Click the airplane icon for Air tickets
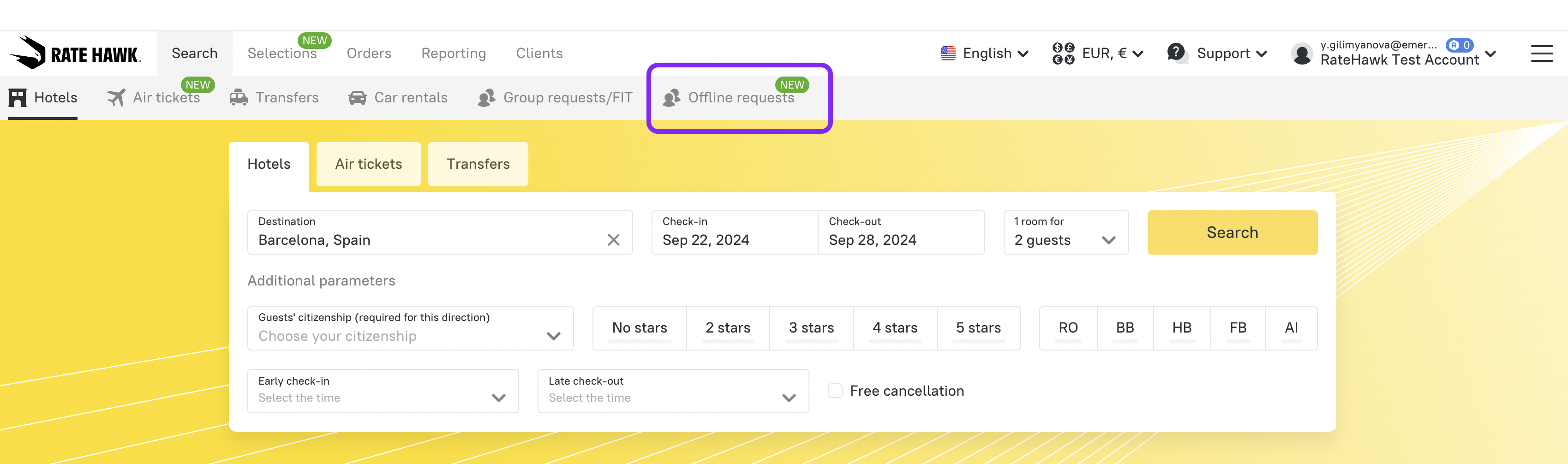The image size is (1568, 464). [x=116, y=98]
